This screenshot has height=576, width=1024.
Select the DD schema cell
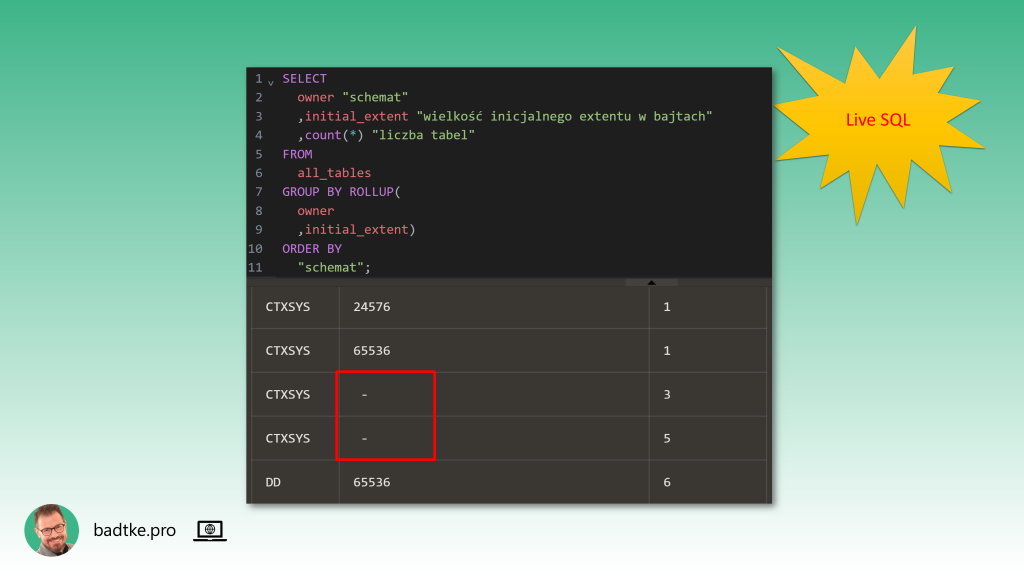pyautogui.click(x=274, y=482)
